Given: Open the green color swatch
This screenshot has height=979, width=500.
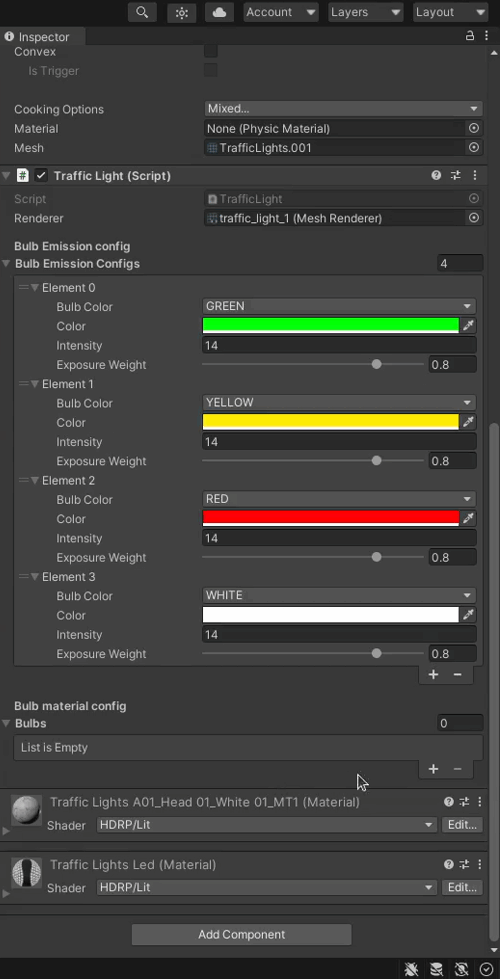Looking at the screenshot, I should point(330,325).
